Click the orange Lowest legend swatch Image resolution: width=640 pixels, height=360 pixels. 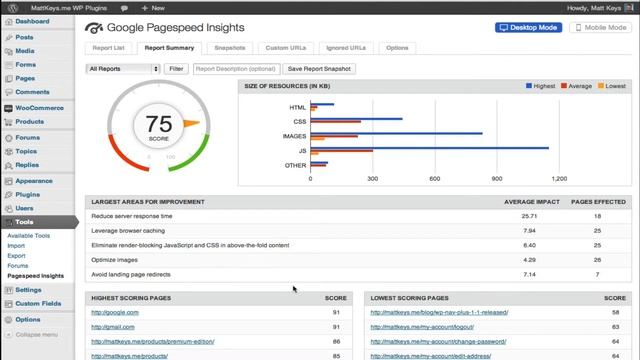(x=601, y=86)
